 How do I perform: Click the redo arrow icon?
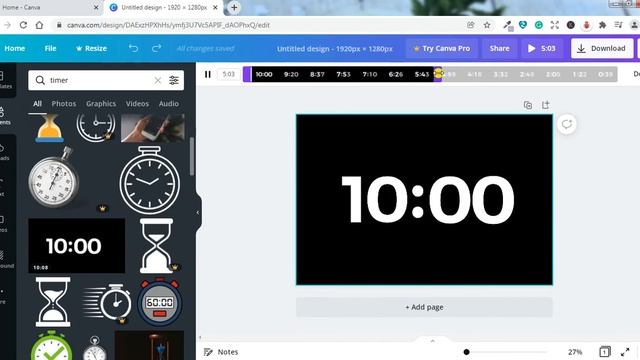point(156,48)
